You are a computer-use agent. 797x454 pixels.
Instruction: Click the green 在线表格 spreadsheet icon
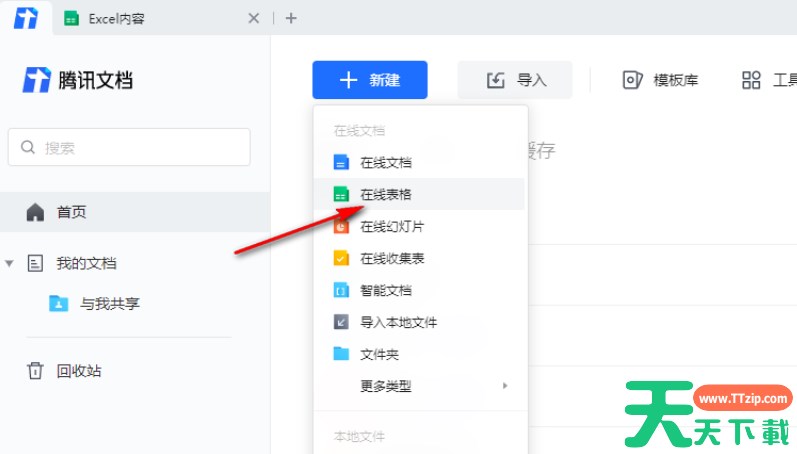[341, 194]
